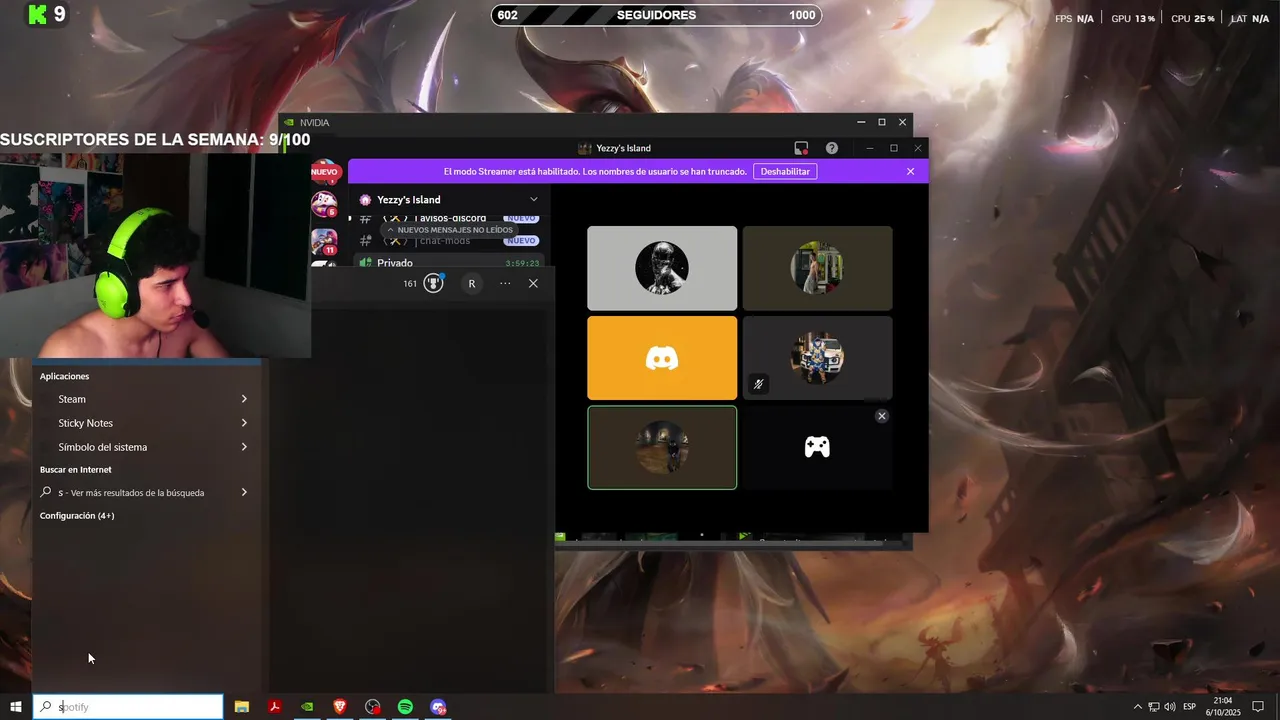Viewport: 1280px width, 720px height.
Task: Open OBS Studio from the taskbar
Action: coord(373,707)
